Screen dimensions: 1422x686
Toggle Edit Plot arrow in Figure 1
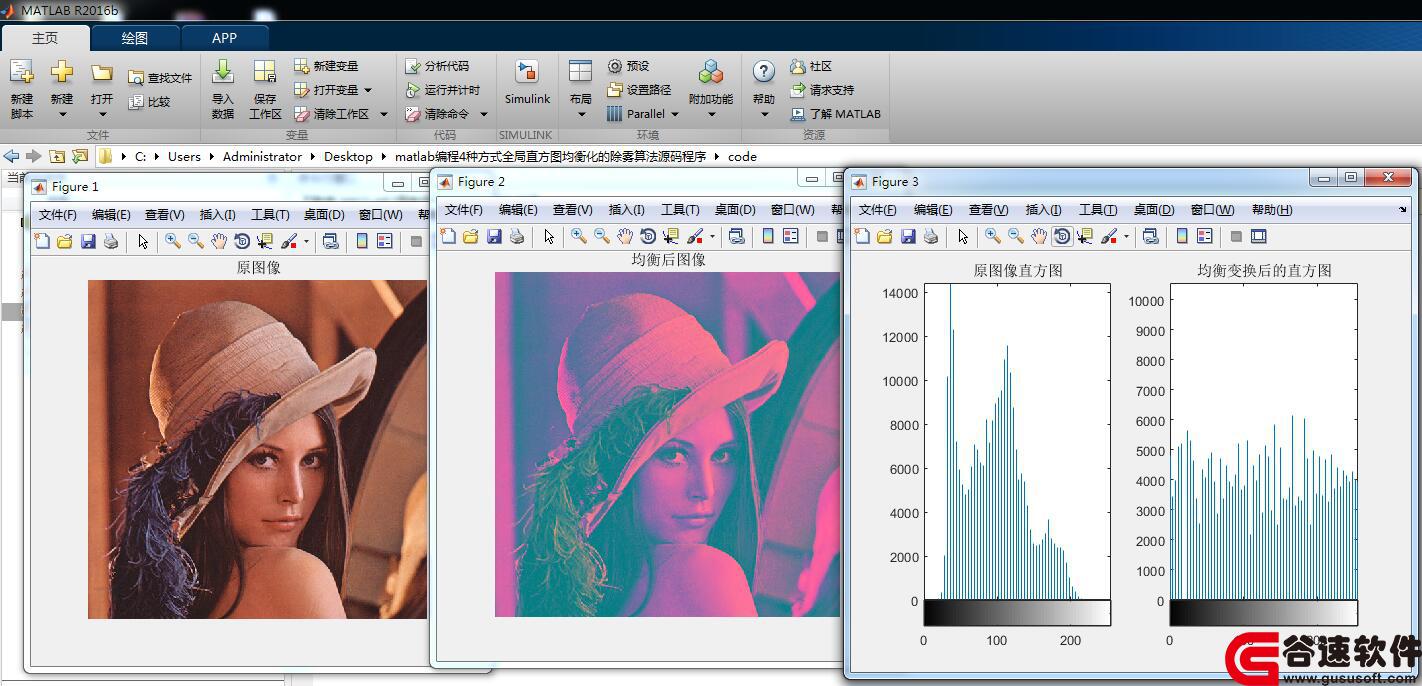tap(143, 241)
